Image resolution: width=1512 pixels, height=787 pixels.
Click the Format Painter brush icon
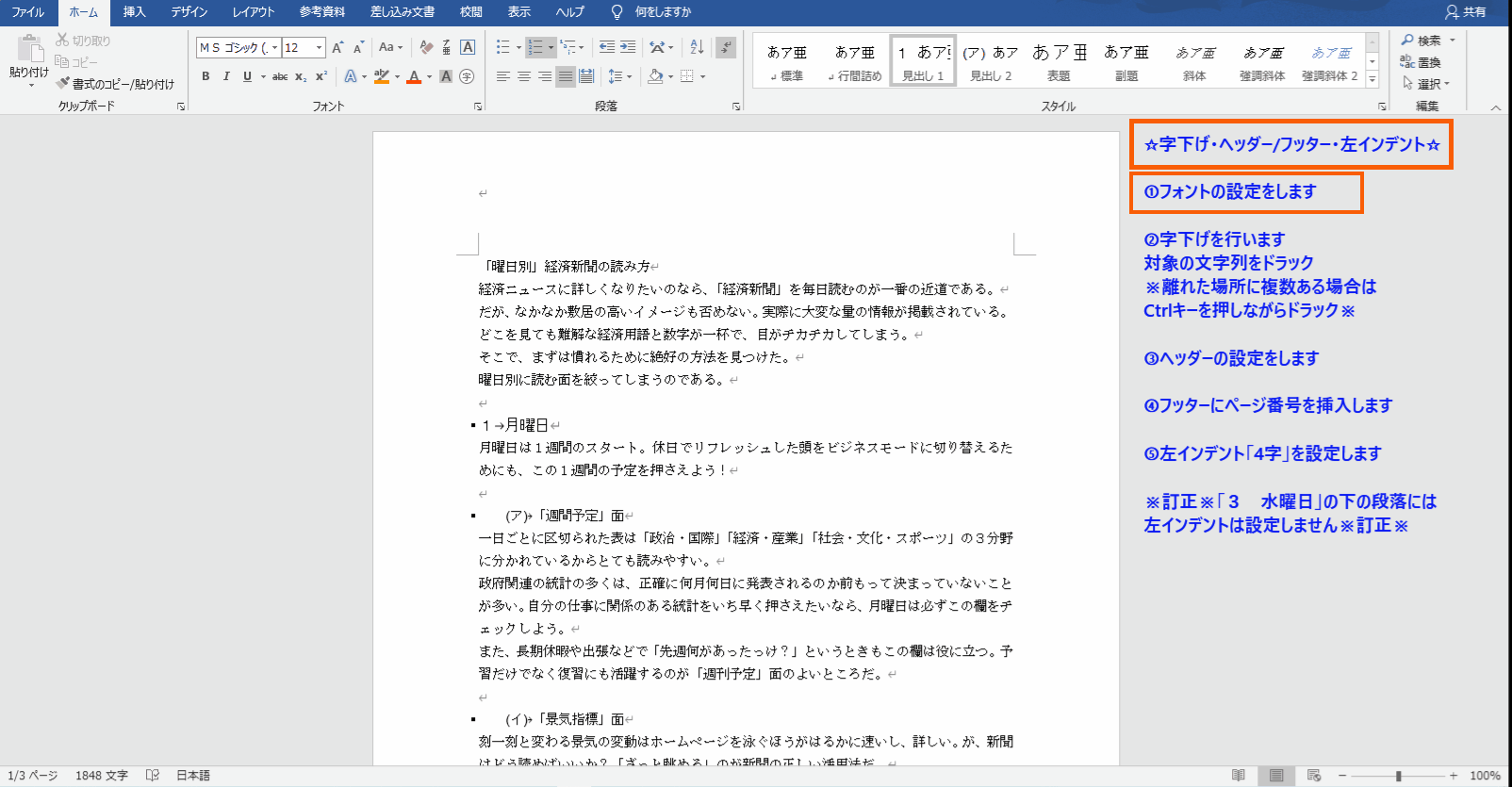(63, 84)
